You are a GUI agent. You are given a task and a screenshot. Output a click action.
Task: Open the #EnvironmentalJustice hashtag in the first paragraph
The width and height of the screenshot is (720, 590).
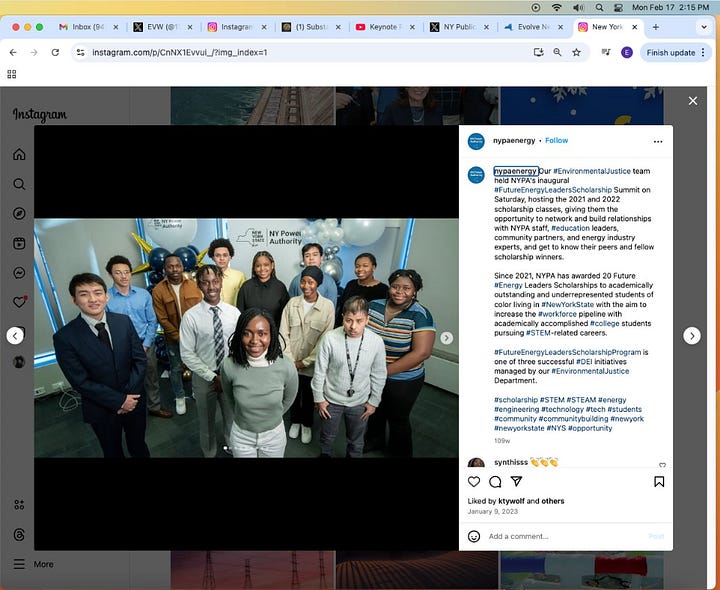coord(592,171)
